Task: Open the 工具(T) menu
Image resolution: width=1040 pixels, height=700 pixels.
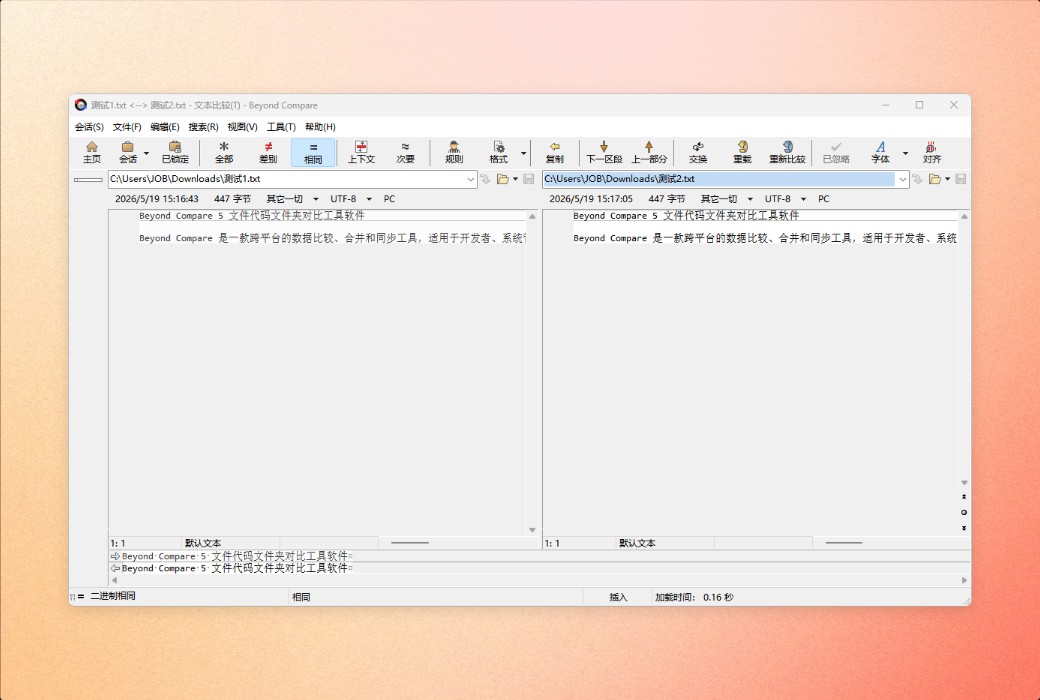Action: [281, 127]
